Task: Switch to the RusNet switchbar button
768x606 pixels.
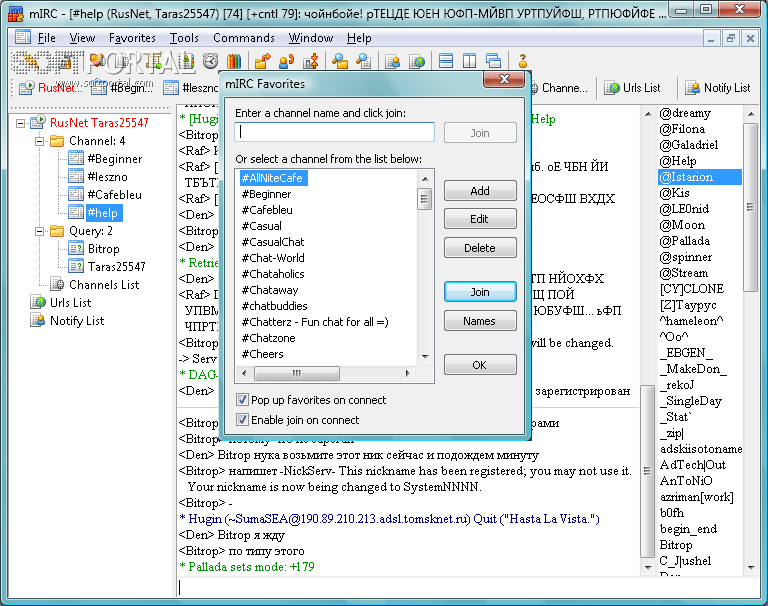Action: [x=50, y=88]
